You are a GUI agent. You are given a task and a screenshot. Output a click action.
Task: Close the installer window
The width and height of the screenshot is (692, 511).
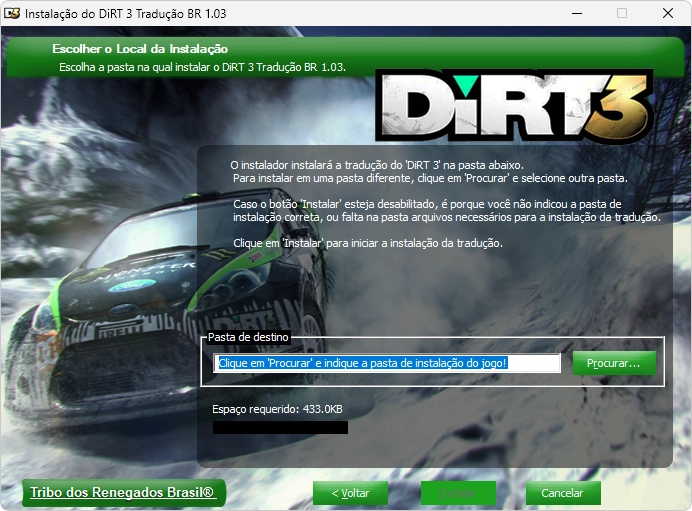(x=668, y=13)
